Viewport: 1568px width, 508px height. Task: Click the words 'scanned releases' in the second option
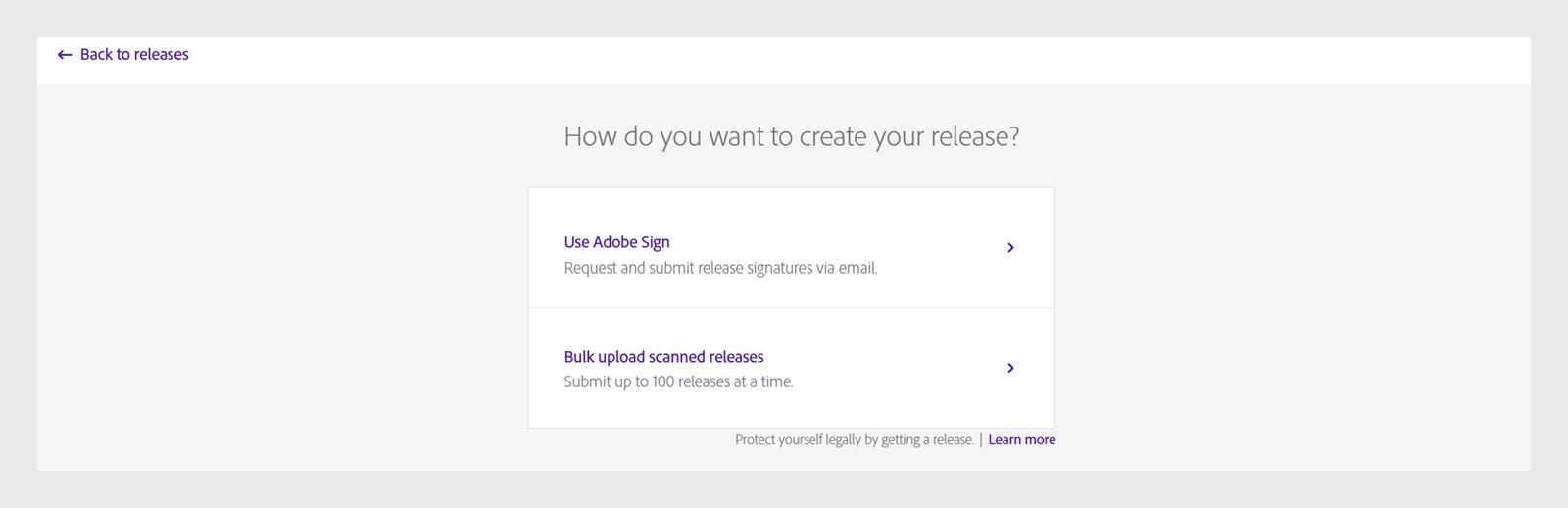706,357
